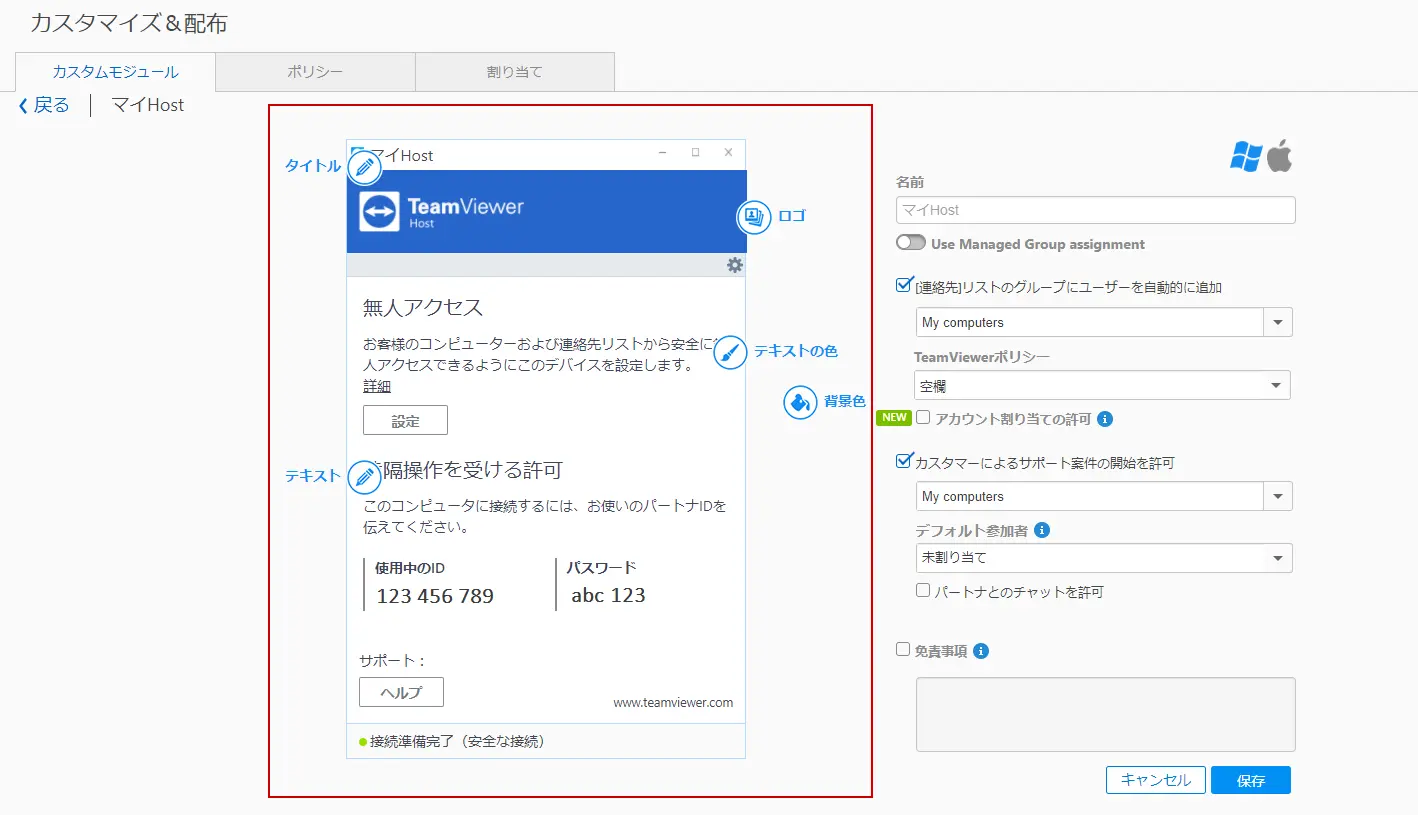The width and height of the screenshot is (1418, 815).
Task: Click the abc 123 password value
Action: click(608, 595)
